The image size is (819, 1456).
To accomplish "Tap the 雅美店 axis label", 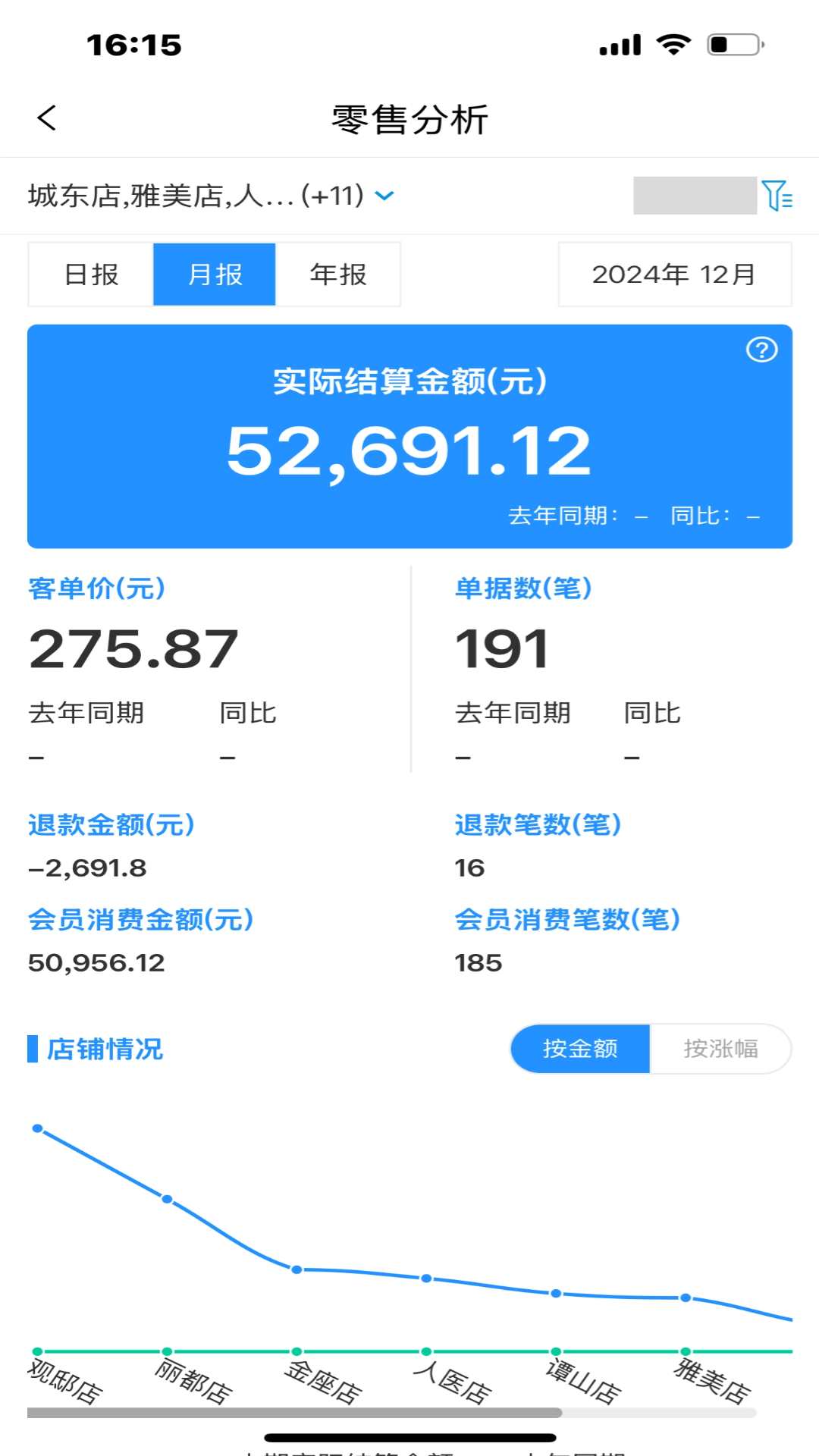I will click(711, 1382).
